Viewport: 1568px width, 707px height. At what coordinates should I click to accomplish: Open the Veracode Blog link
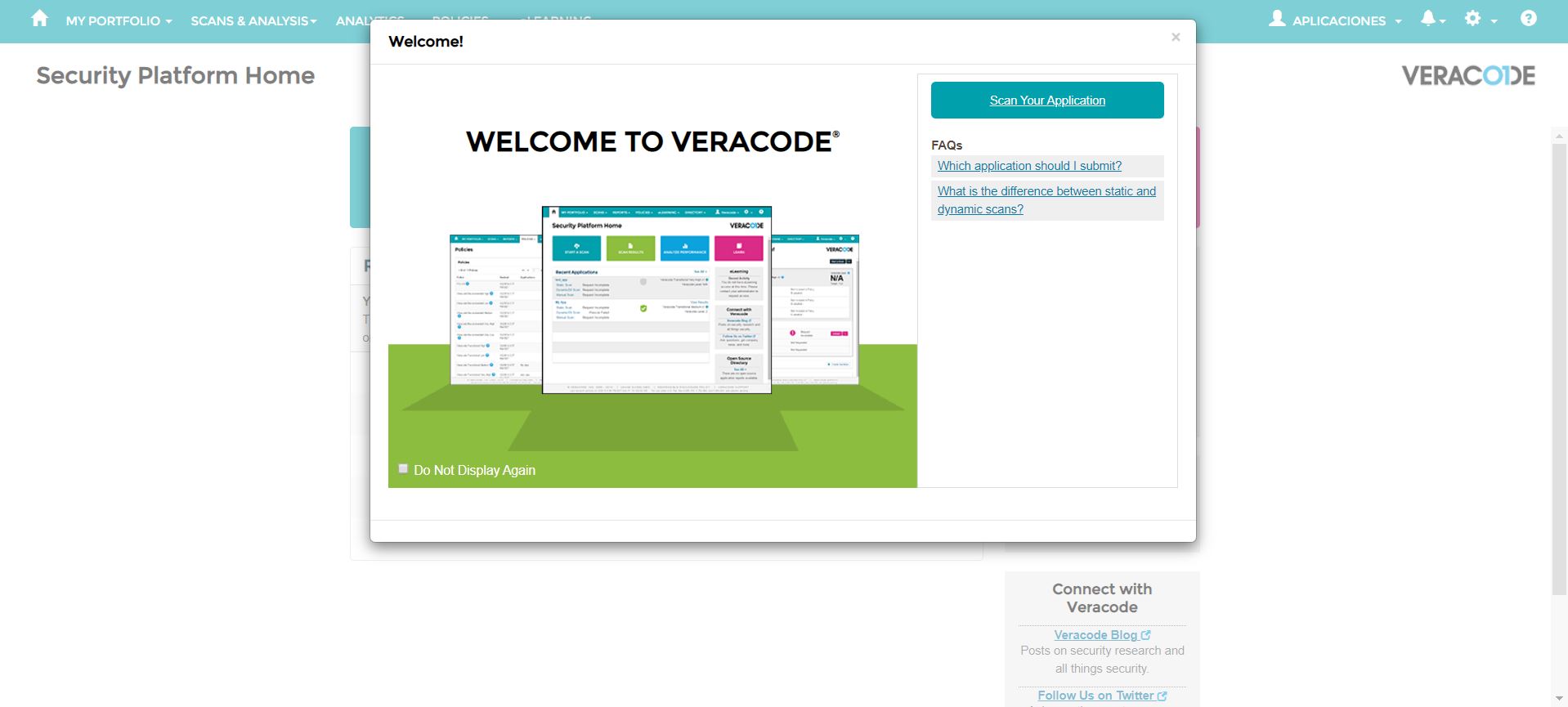(x=1102, y=635)
